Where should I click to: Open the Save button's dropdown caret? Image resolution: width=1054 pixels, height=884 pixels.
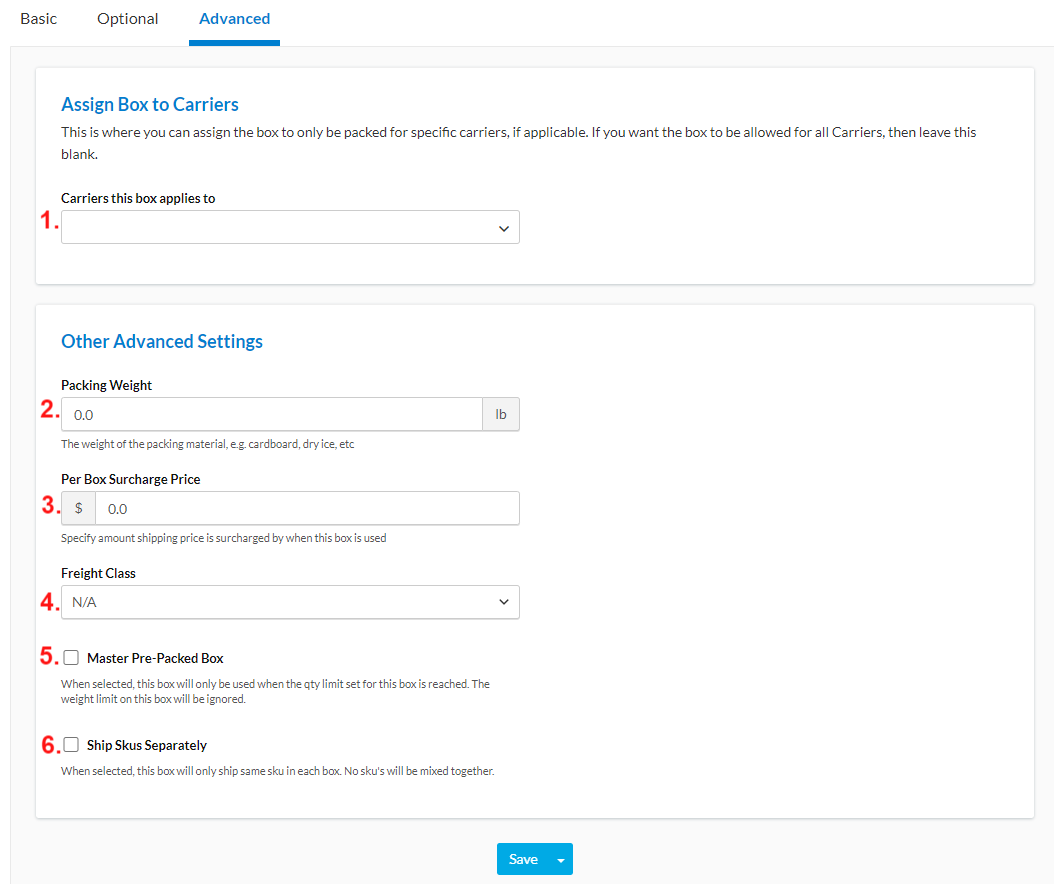click(561, 860)
